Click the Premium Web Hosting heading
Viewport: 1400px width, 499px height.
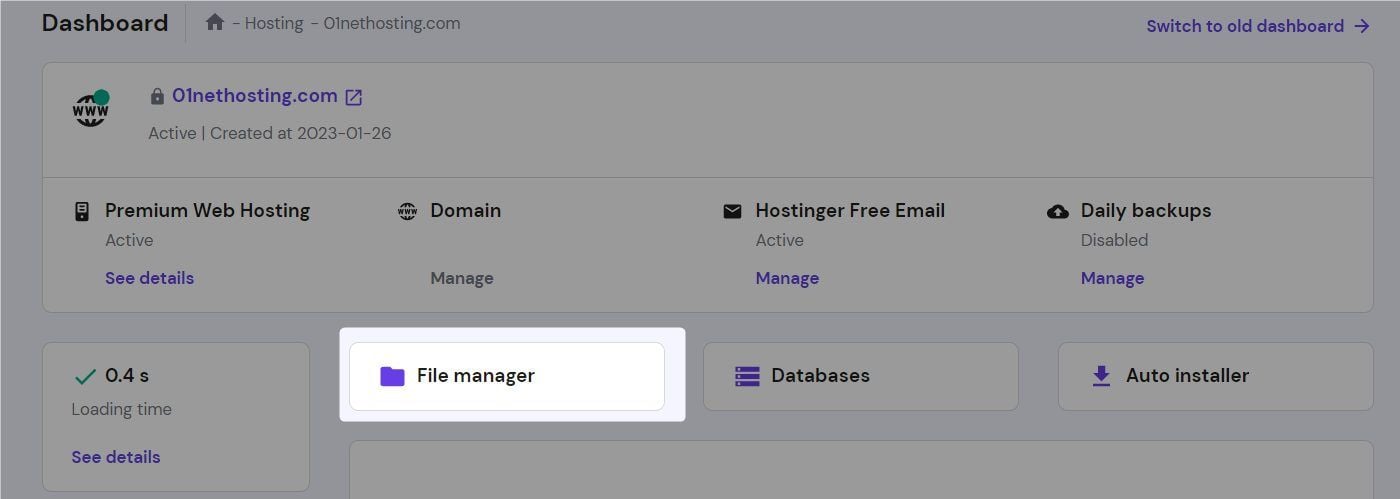click(207, 211)
